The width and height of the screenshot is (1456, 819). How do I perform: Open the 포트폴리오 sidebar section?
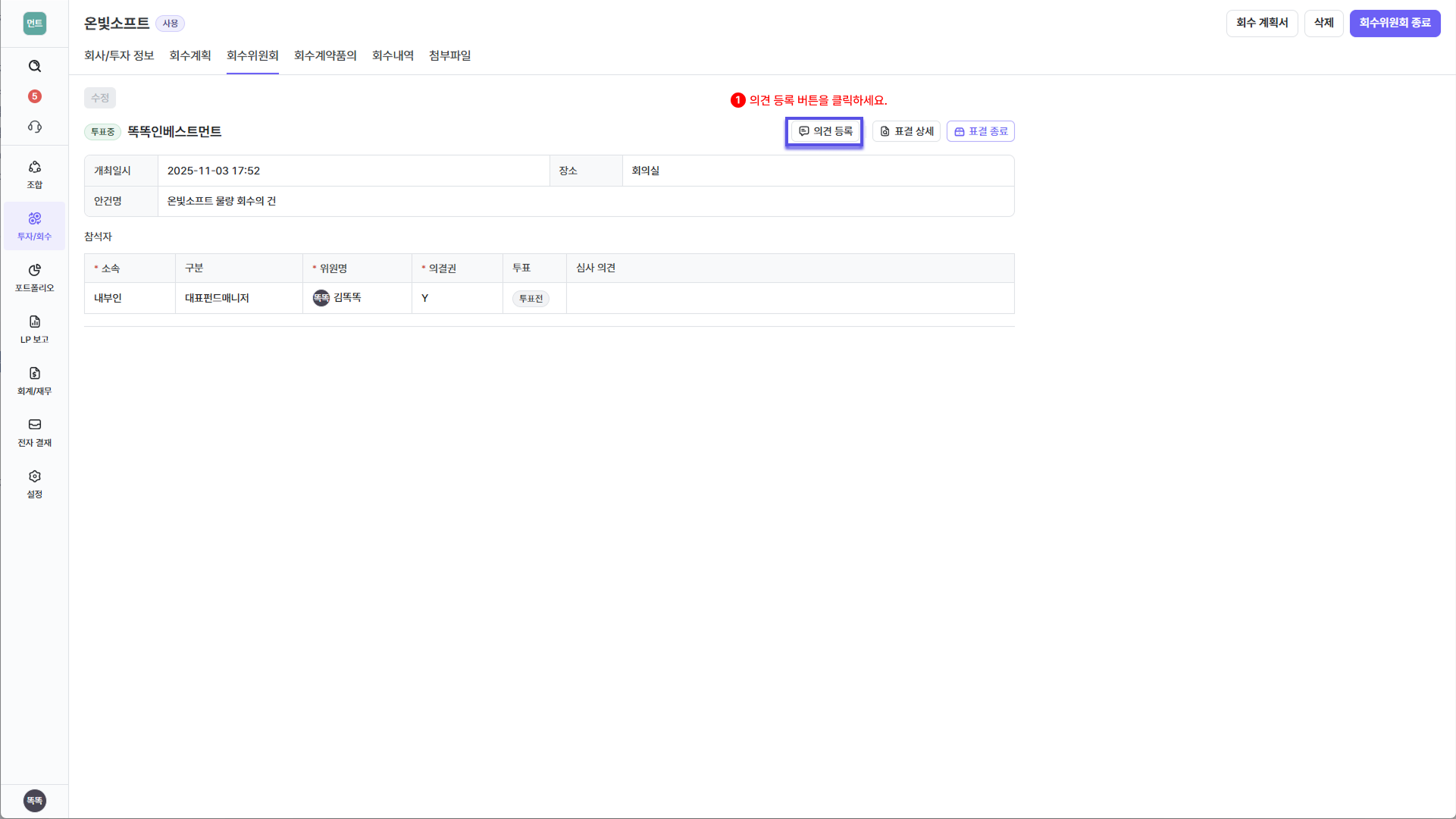click(35, 278)
